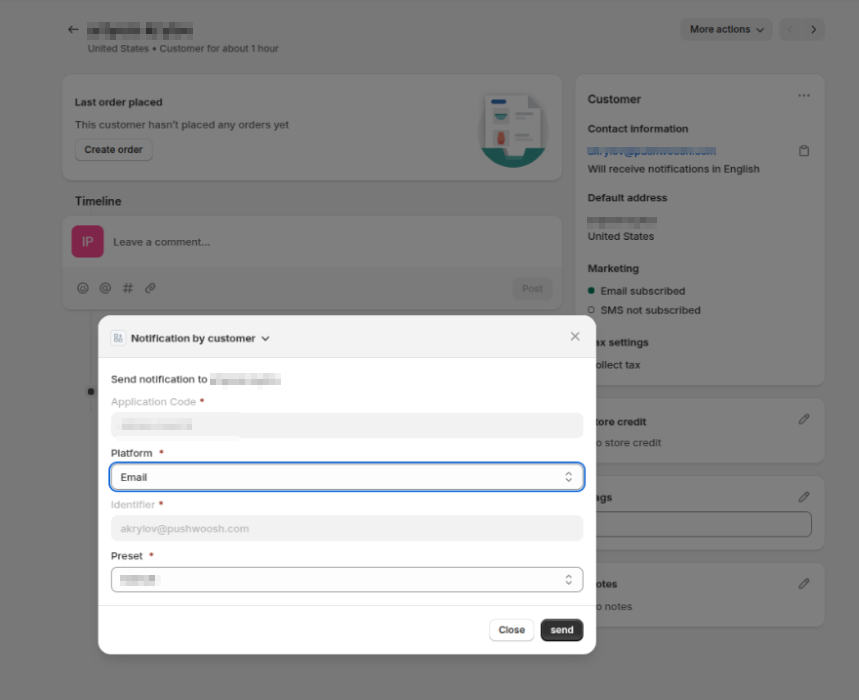
Task: Click the Timeline heading
Action: tap(98, 201)
